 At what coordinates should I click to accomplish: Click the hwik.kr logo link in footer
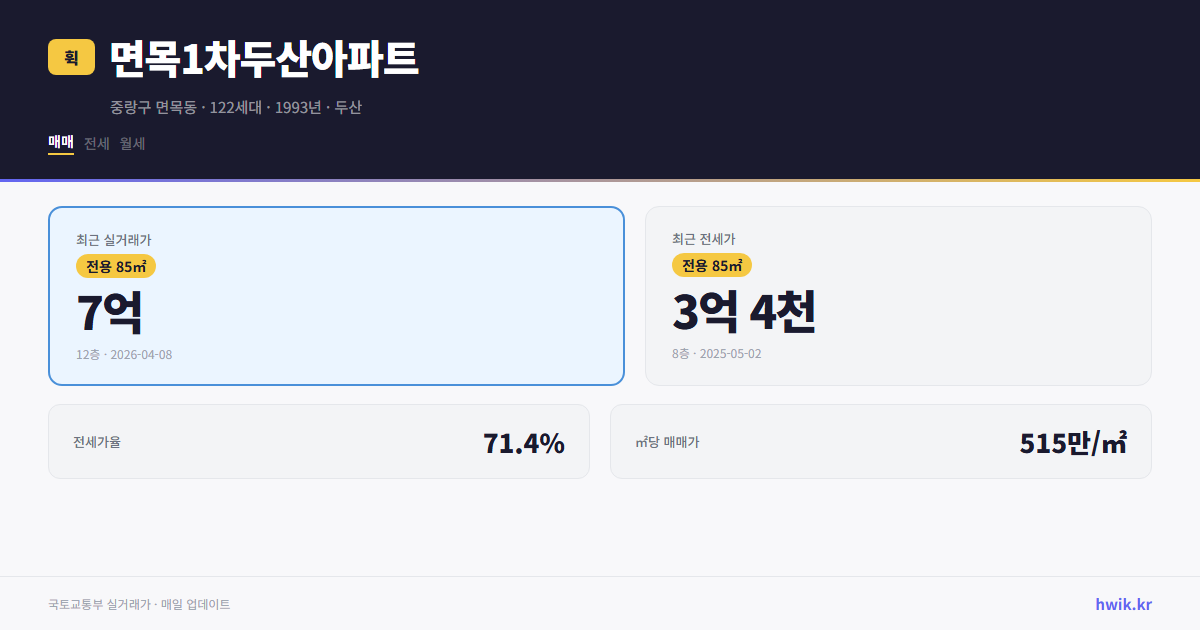tap(1121, 603)
